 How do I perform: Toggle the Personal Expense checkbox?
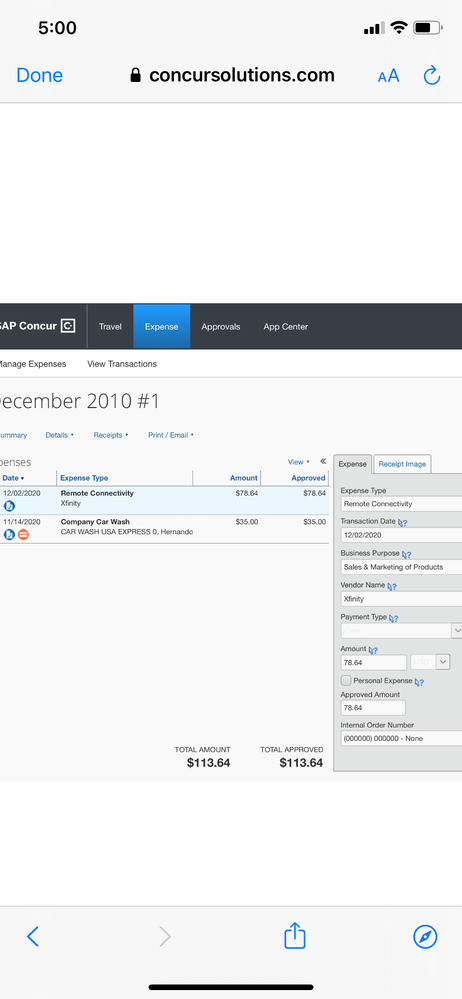(x=346, y=680)
